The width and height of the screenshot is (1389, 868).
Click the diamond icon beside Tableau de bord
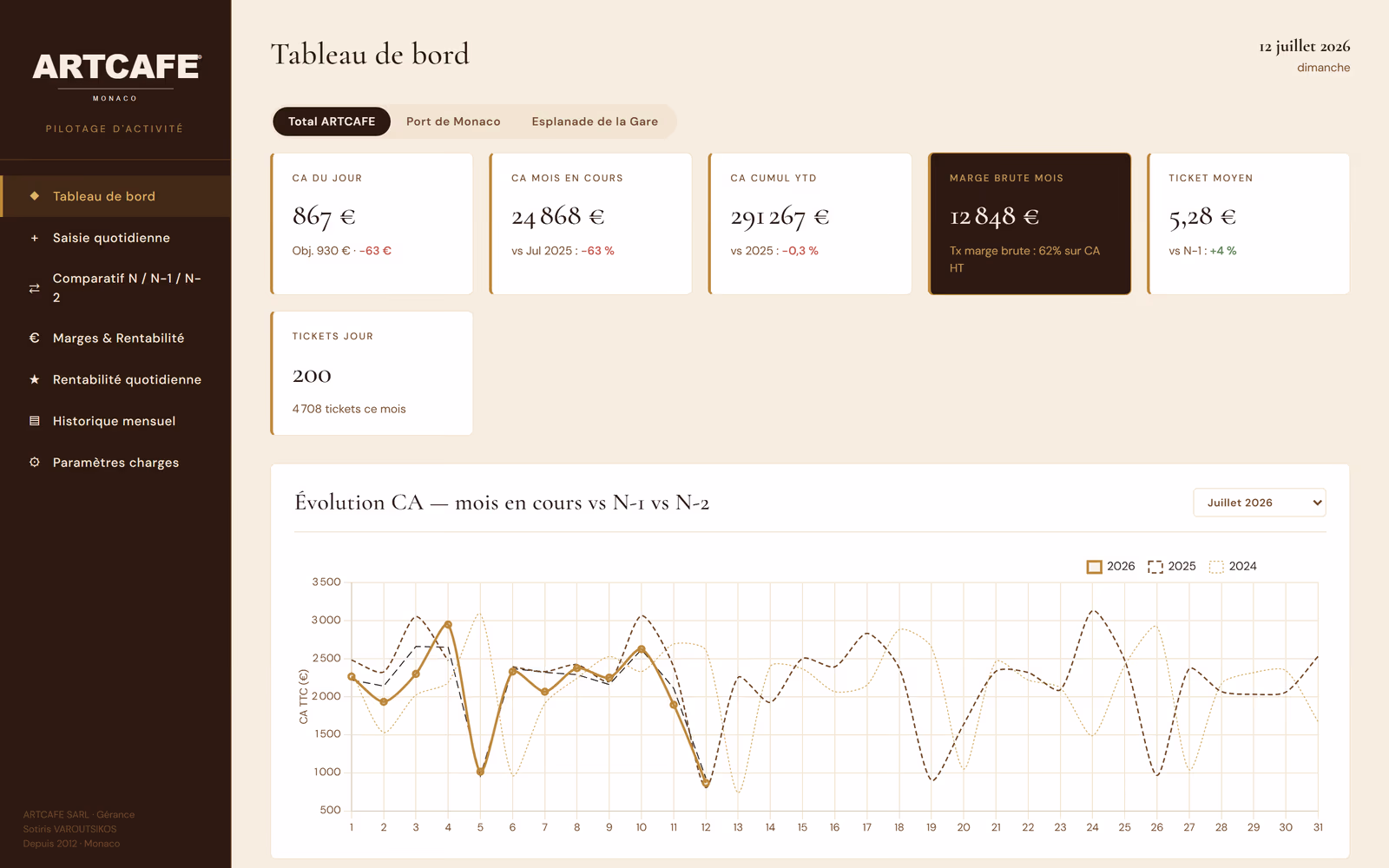[35, 196]
